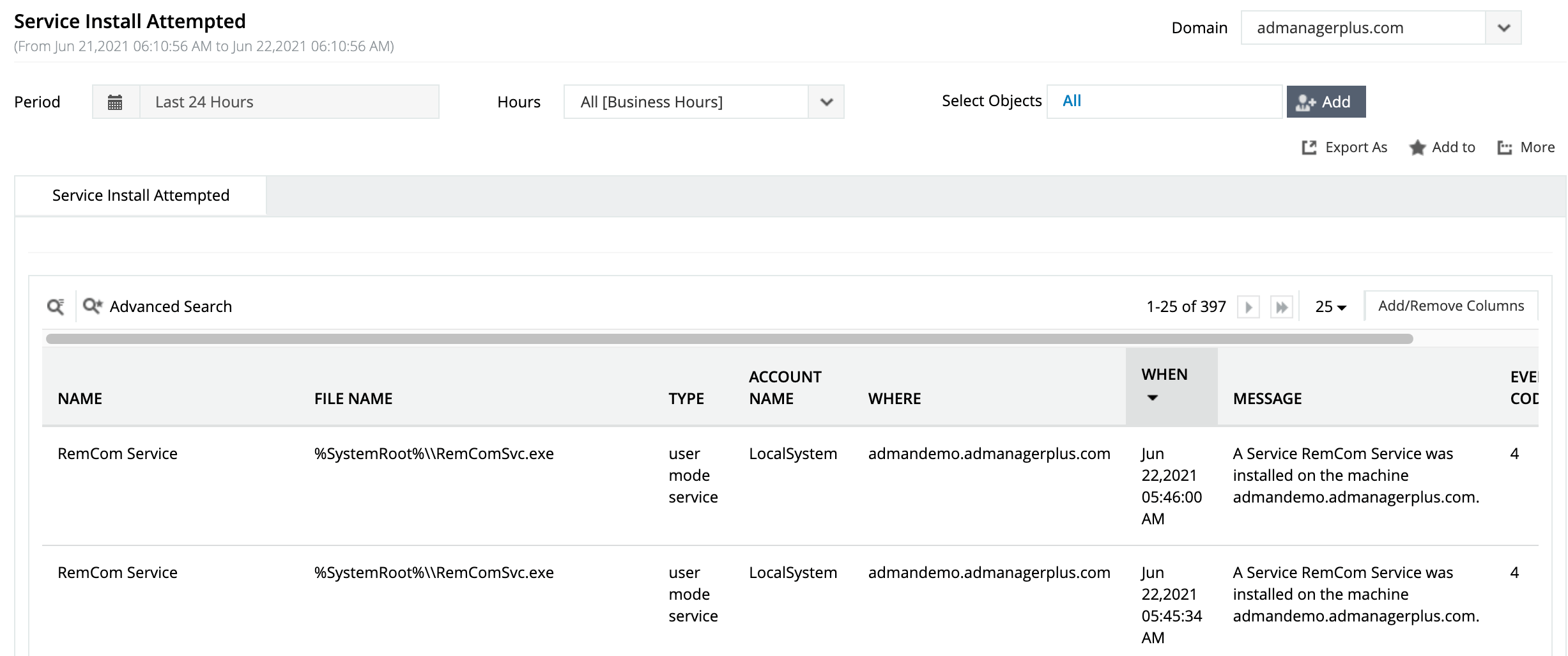Sort by the FILE NAME column header
The image size is (1568, 656).
(353, 399)
